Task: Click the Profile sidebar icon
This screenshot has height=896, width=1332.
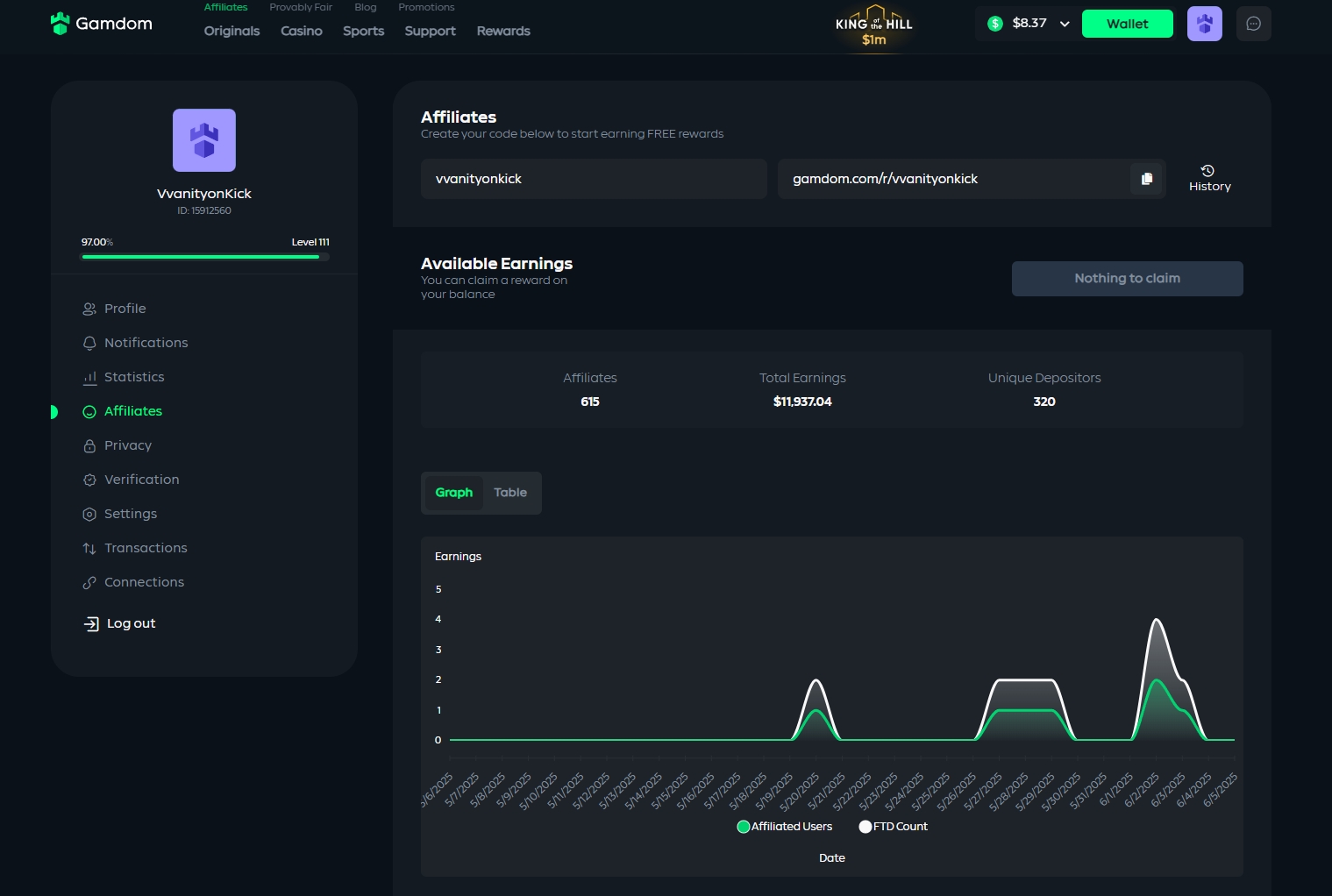Action: tap(89, 309)
